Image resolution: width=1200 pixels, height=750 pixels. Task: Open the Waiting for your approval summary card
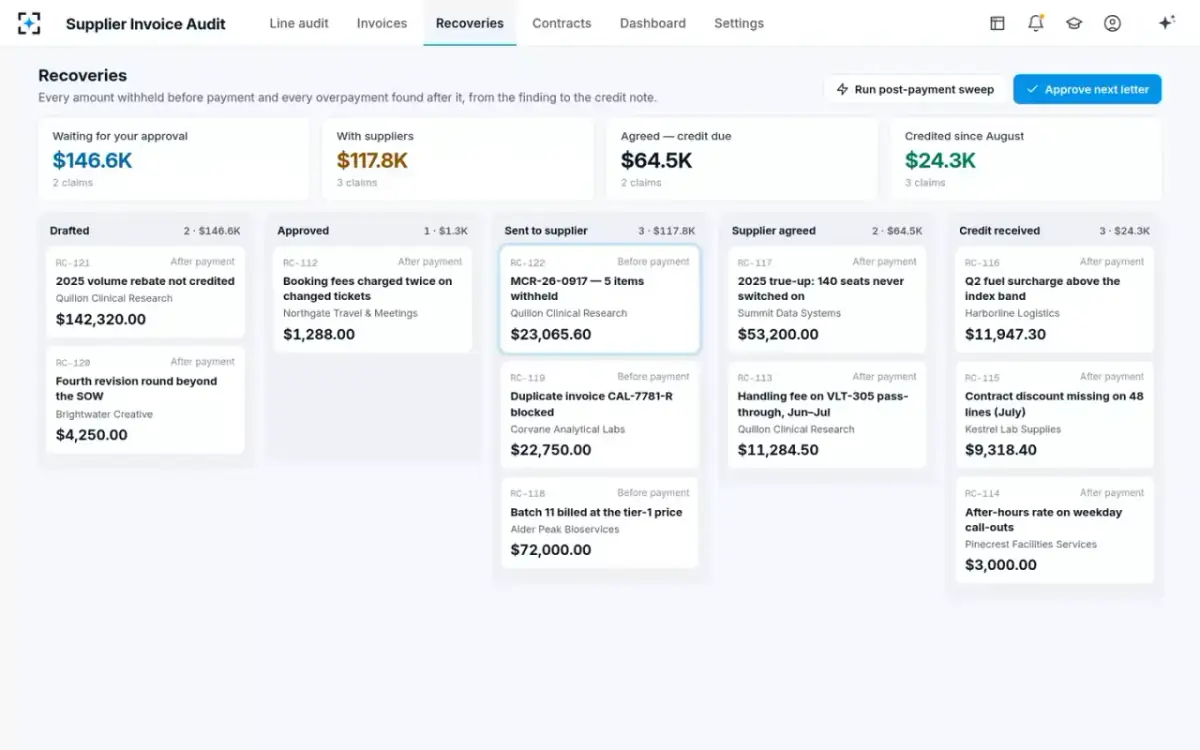click(x=174, y=159)
